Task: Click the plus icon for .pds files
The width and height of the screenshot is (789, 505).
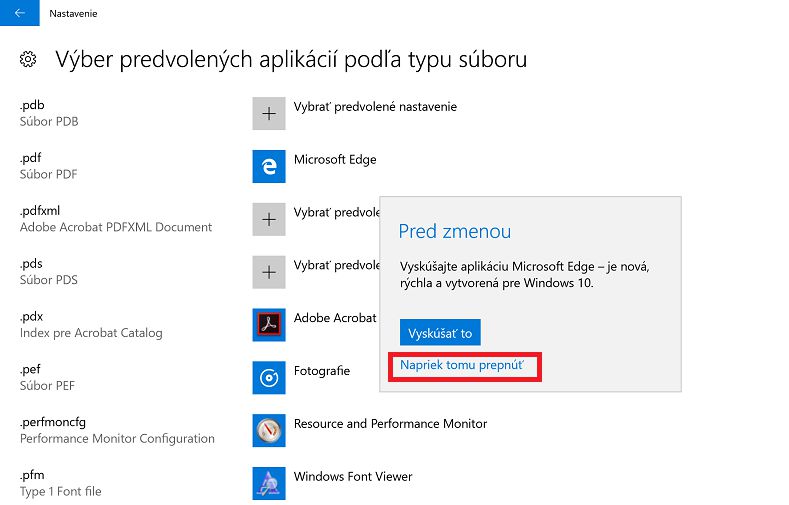Action: coord(269,272)
